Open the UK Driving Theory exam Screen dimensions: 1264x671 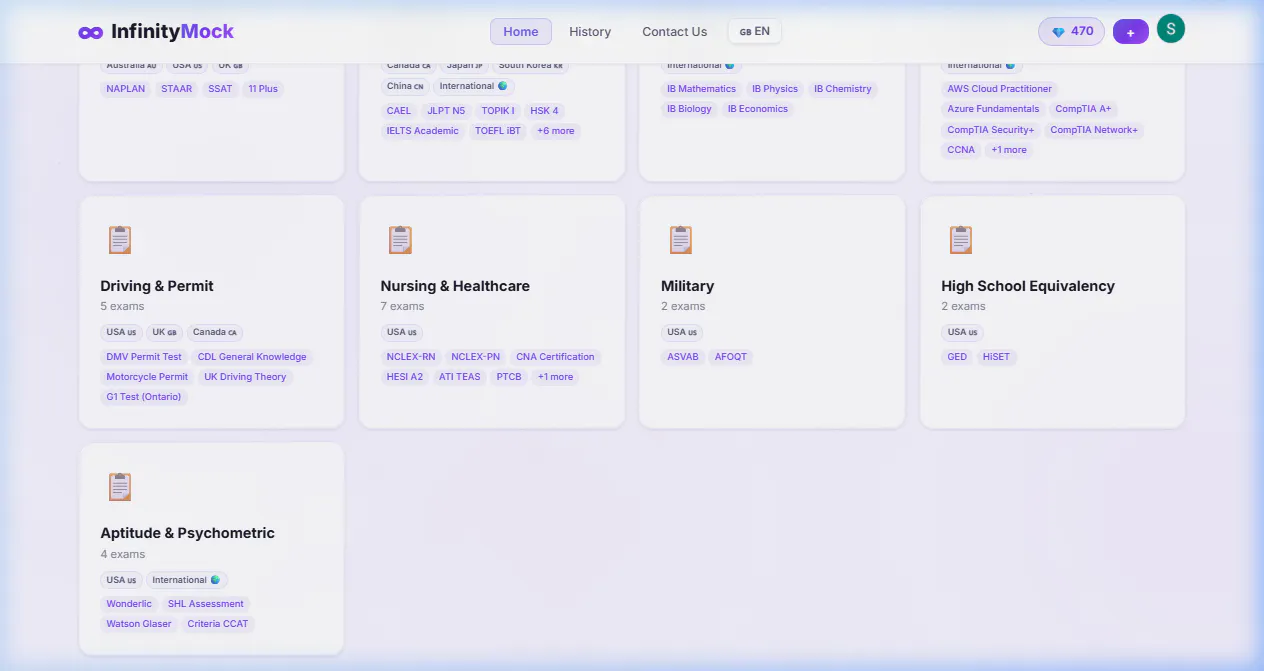point(245,377)
